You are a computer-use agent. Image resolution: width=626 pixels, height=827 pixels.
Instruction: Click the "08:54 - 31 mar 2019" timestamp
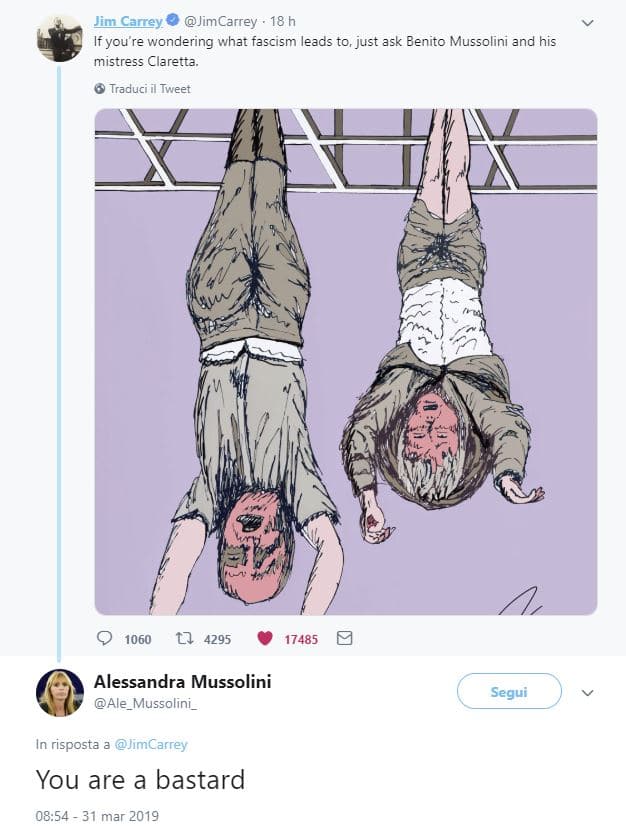[97, 815]
